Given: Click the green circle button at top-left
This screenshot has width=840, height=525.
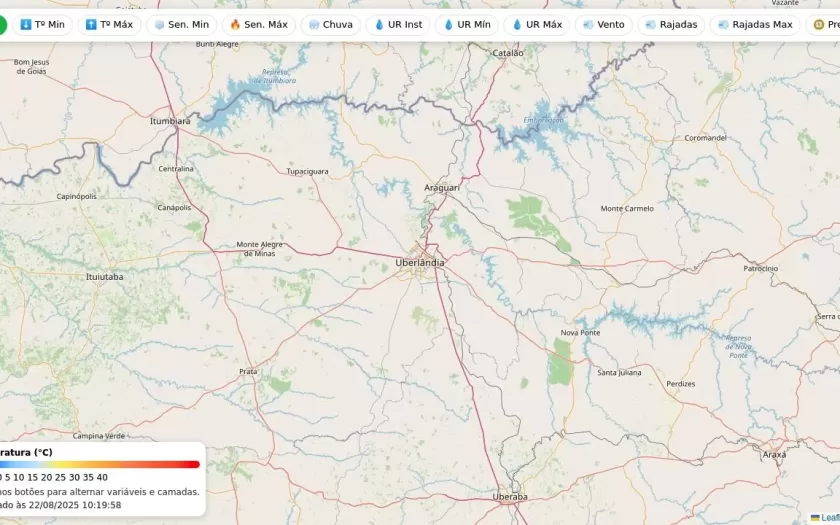Looking at the screenshot, I should click(x=3, y=25).
